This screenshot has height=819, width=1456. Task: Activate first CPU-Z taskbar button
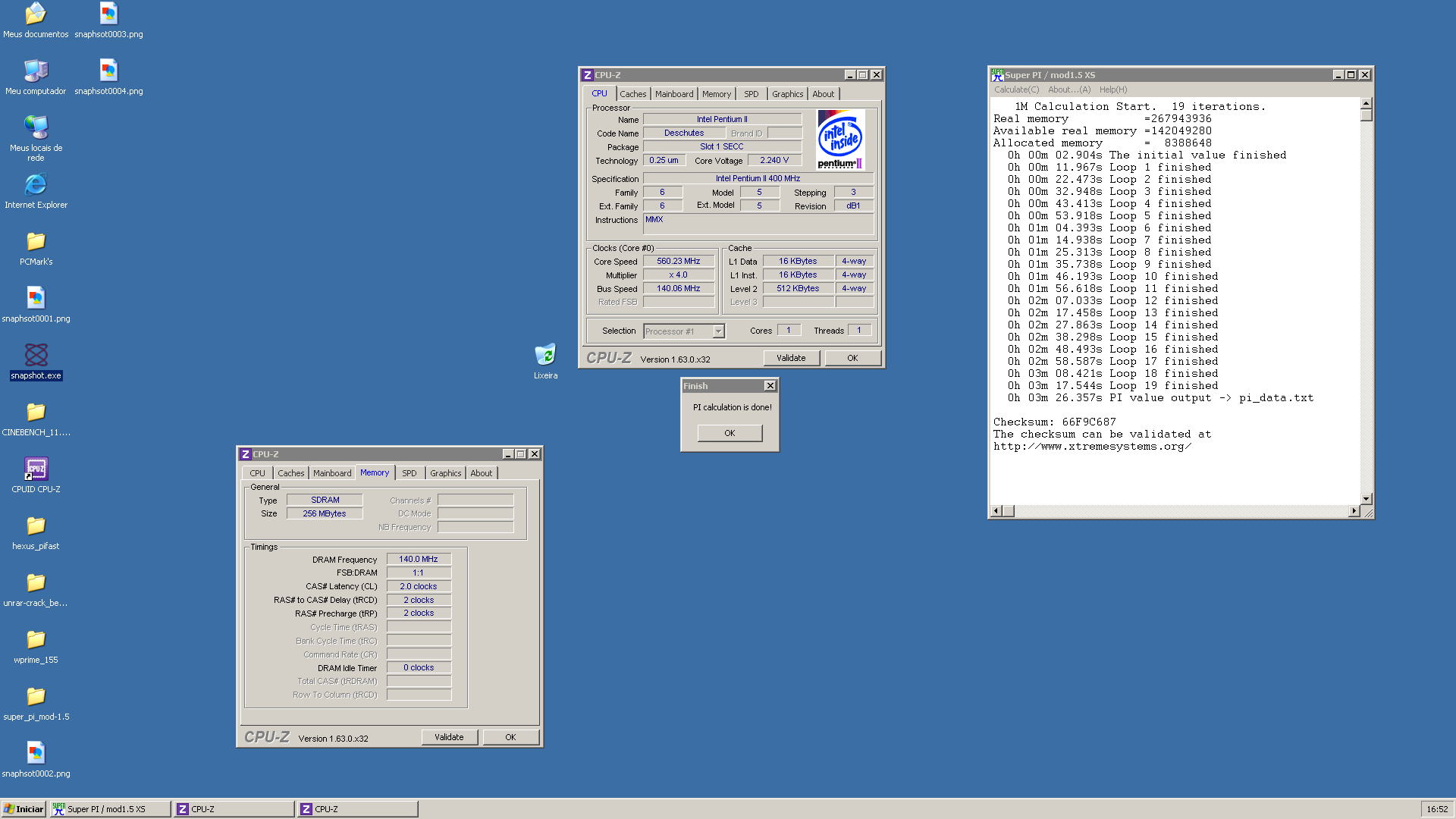pyautogui.click(x=234, y=809)
